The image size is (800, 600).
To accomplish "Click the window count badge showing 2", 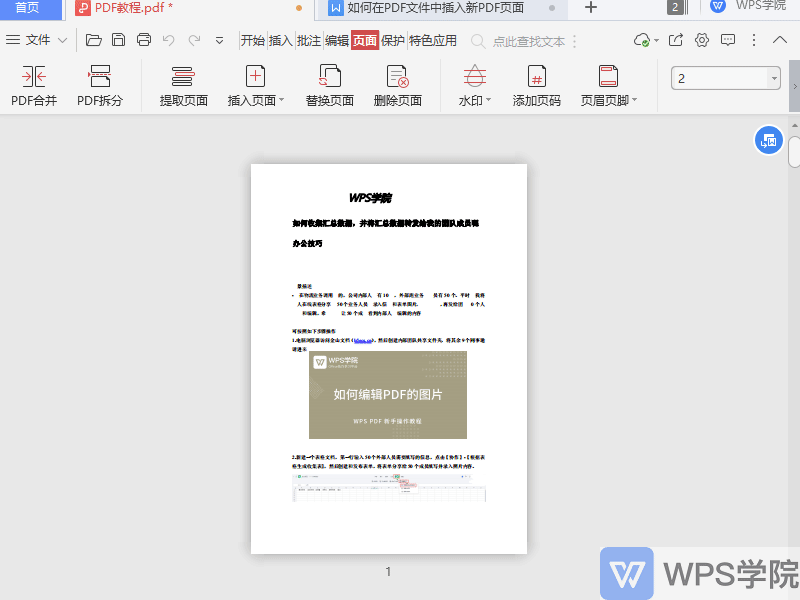I will [x=675, y=7].
